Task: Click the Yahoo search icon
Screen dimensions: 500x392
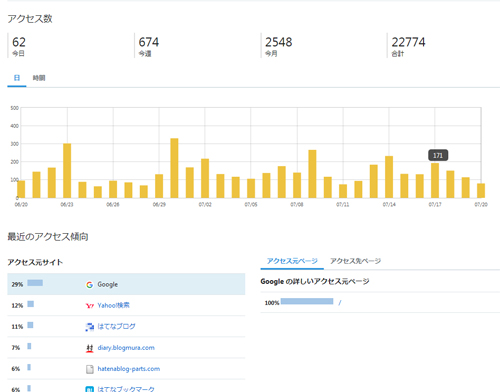Action: [x=89, y=306]
